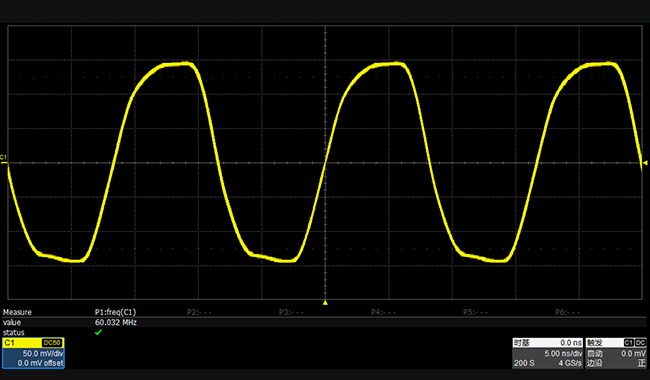Click the 60.032 MHz frequency value
Screen dimensions: 650x380
[116, 322]
